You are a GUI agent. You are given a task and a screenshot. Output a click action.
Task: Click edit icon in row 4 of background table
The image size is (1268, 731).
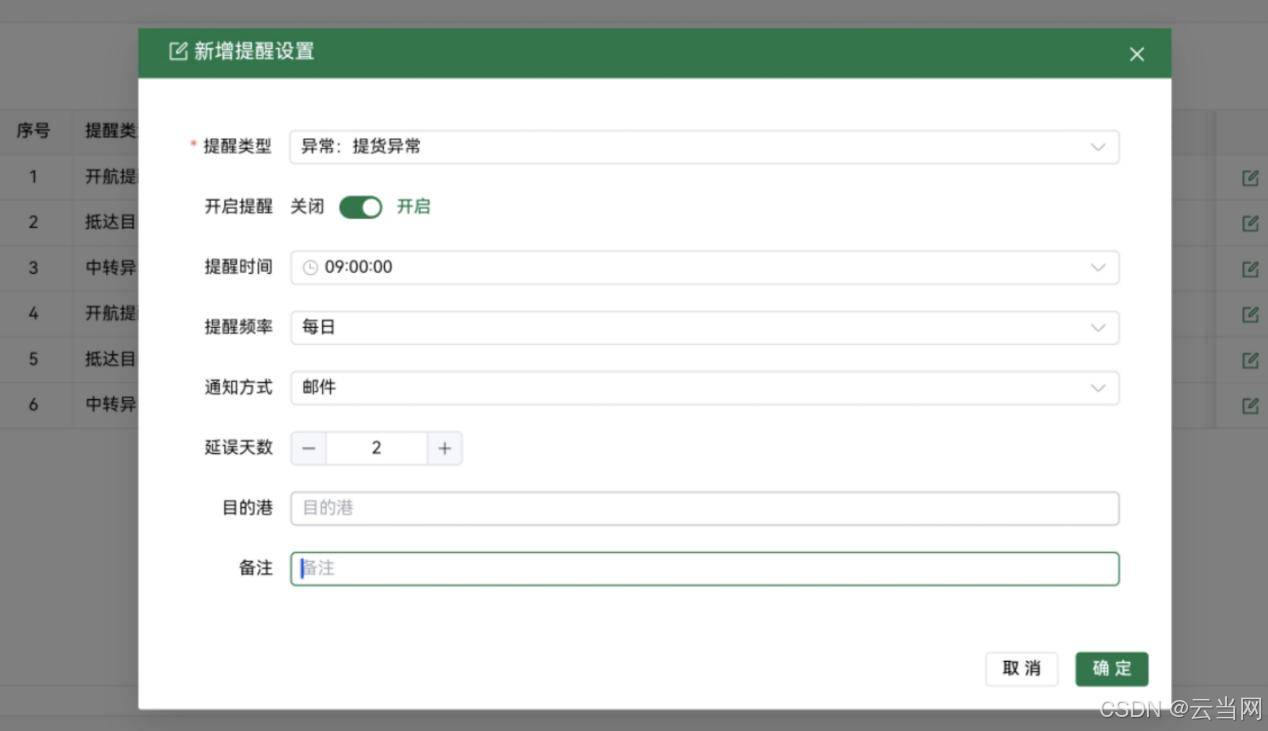coord(1249,314)
